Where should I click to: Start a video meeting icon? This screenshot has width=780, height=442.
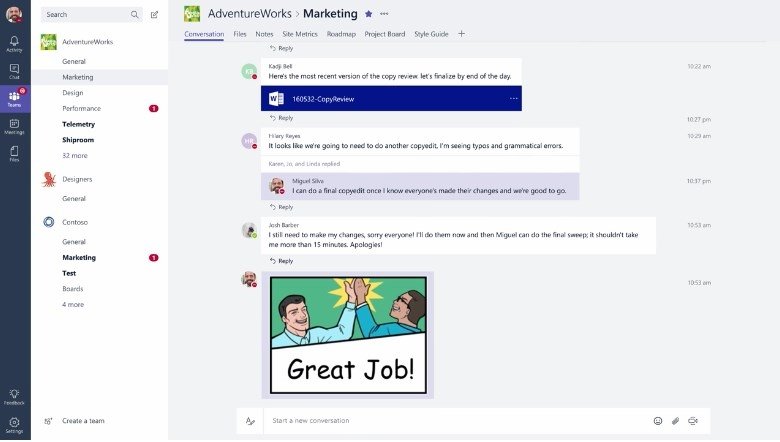[x=693, y=421]
